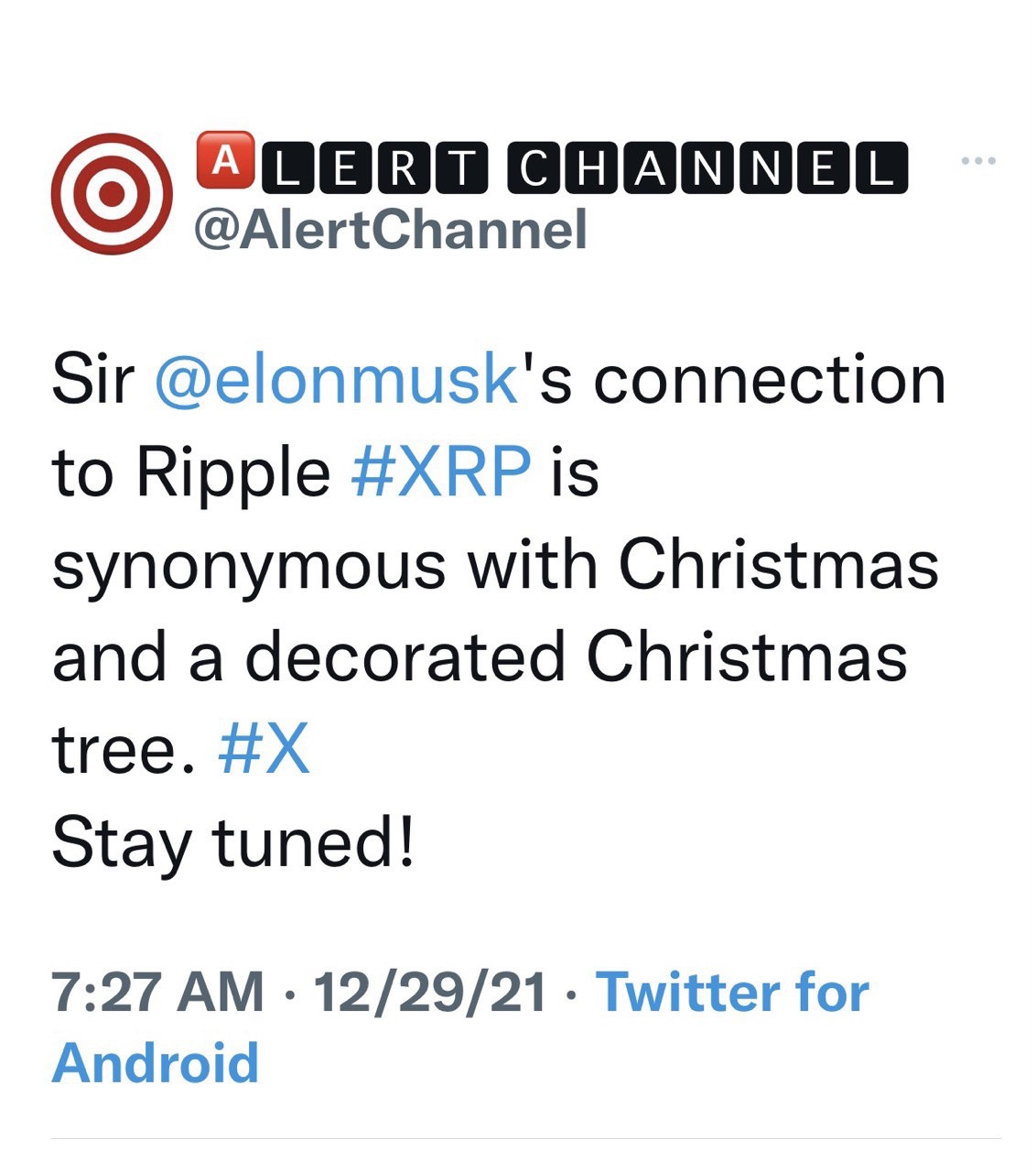Click the "Stay tuned!" line
The image size is (1036, 1172).
tap(233, 844)
